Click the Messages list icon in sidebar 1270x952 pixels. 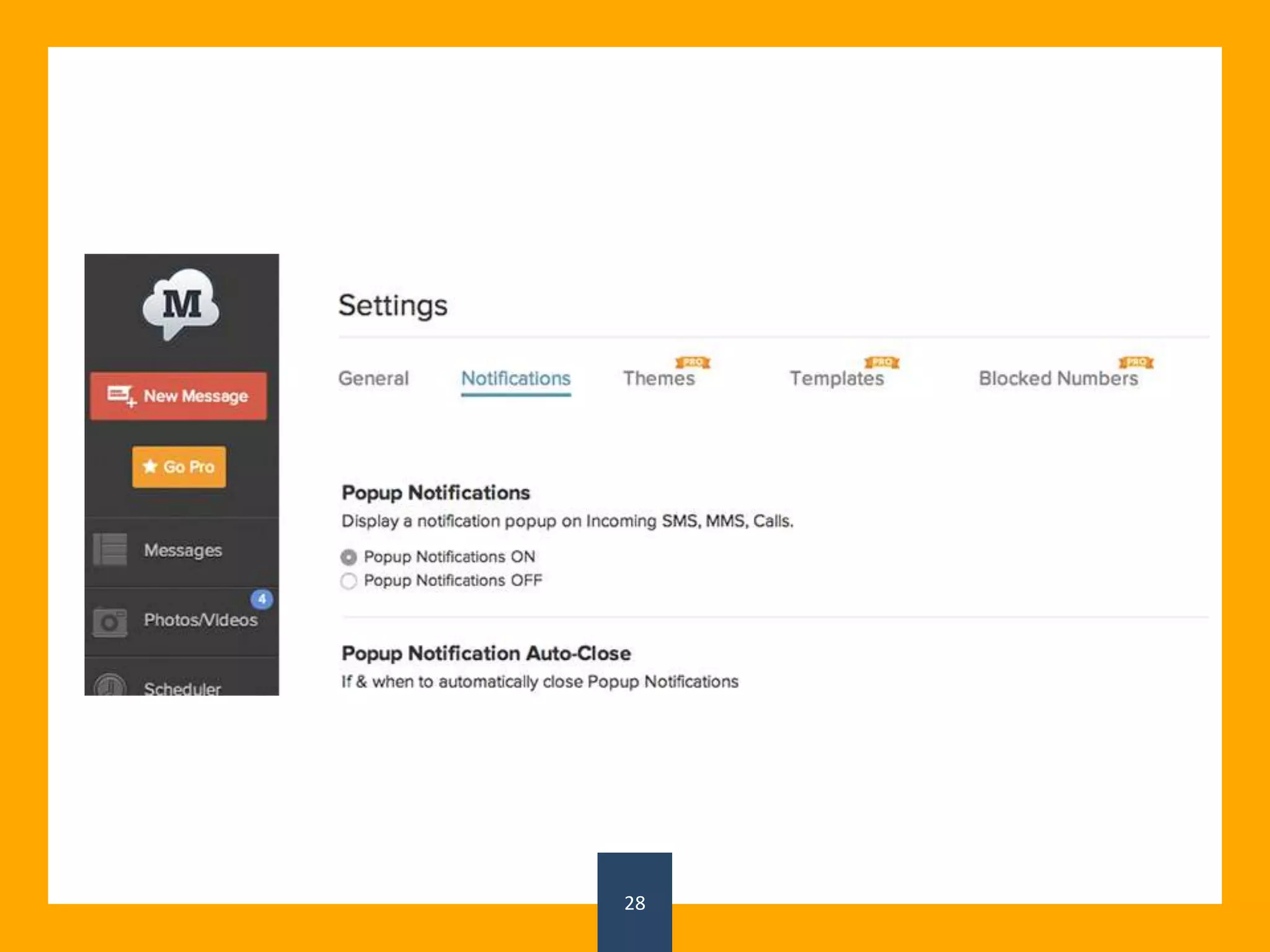click(110, 549)
